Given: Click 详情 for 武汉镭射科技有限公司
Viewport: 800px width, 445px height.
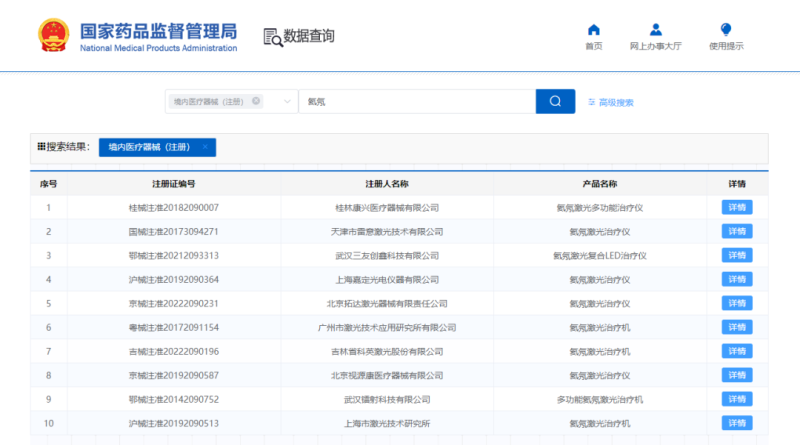Looking at the screenshot, I should point(737,400).
